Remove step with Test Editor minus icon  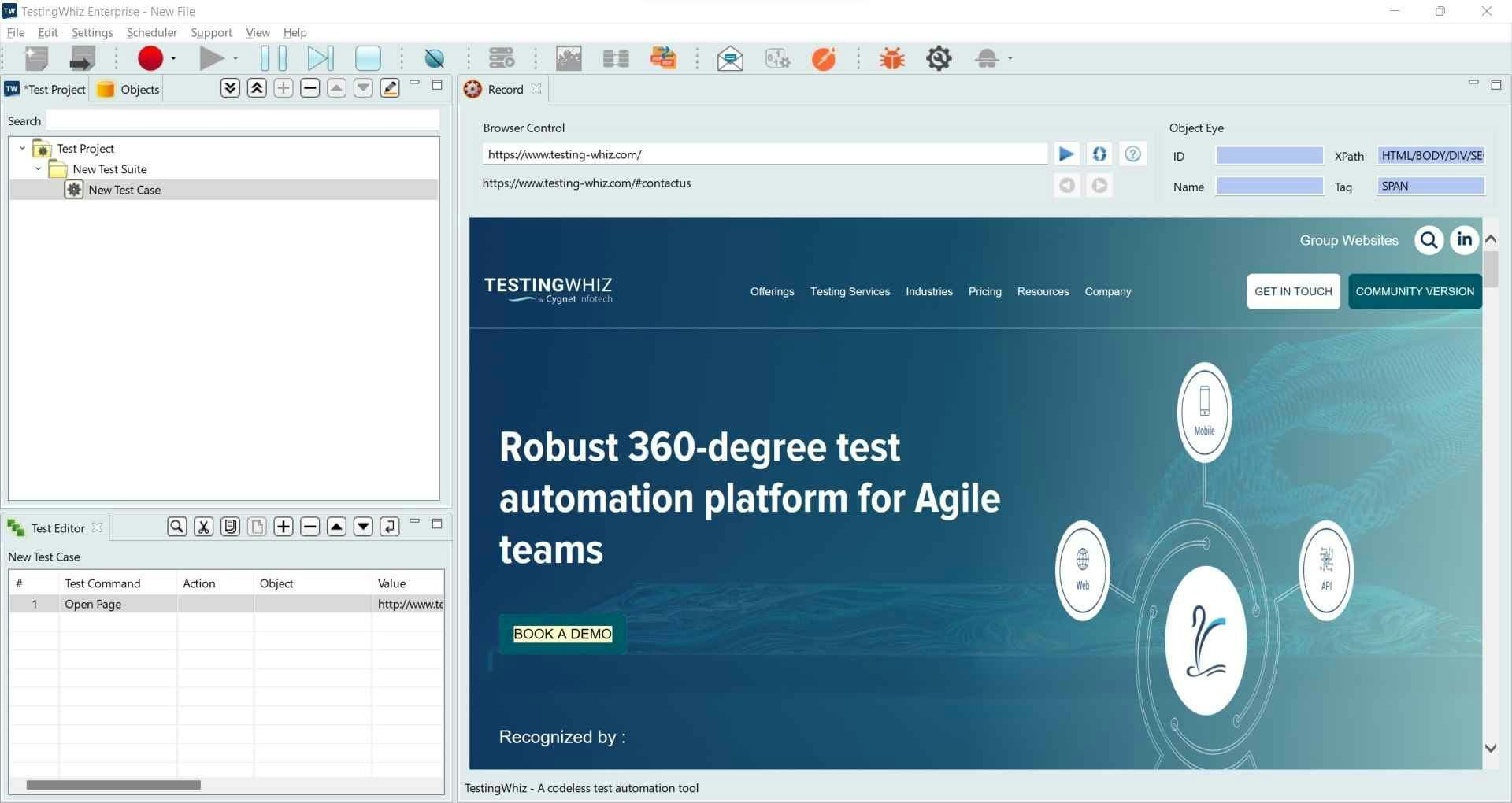coord(310,527)
